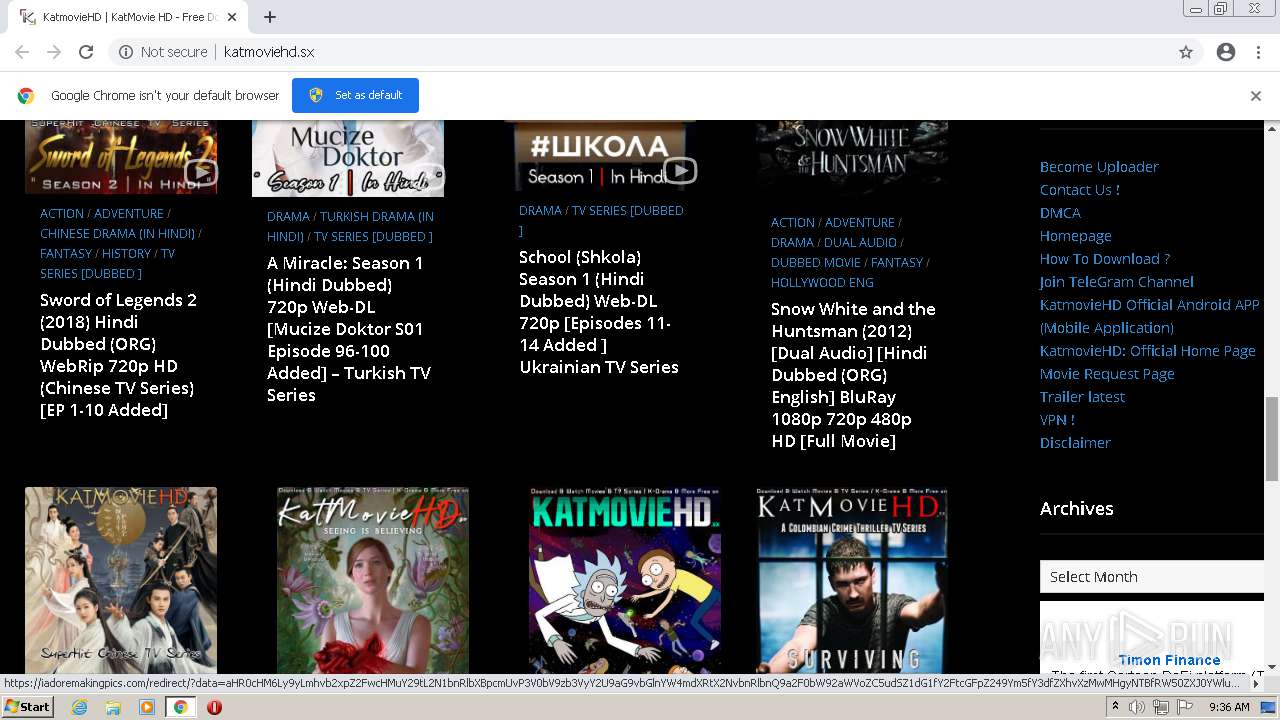Click the HOLLYWOOD ENG category tag

tap(822, 282)
